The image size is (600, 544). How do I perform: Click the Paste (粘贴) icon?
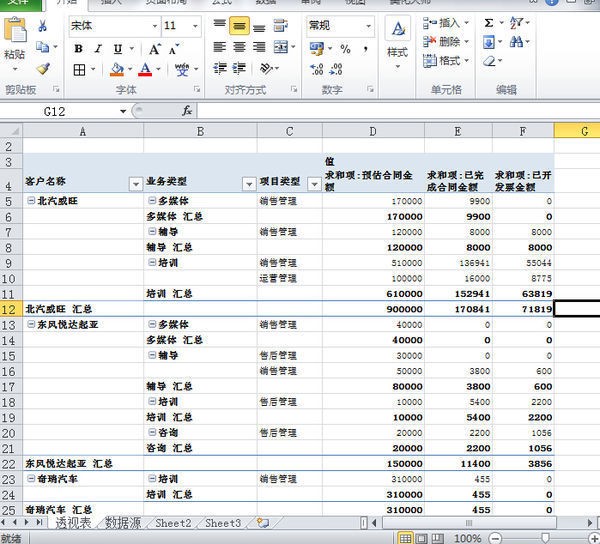tap(14, 40)
